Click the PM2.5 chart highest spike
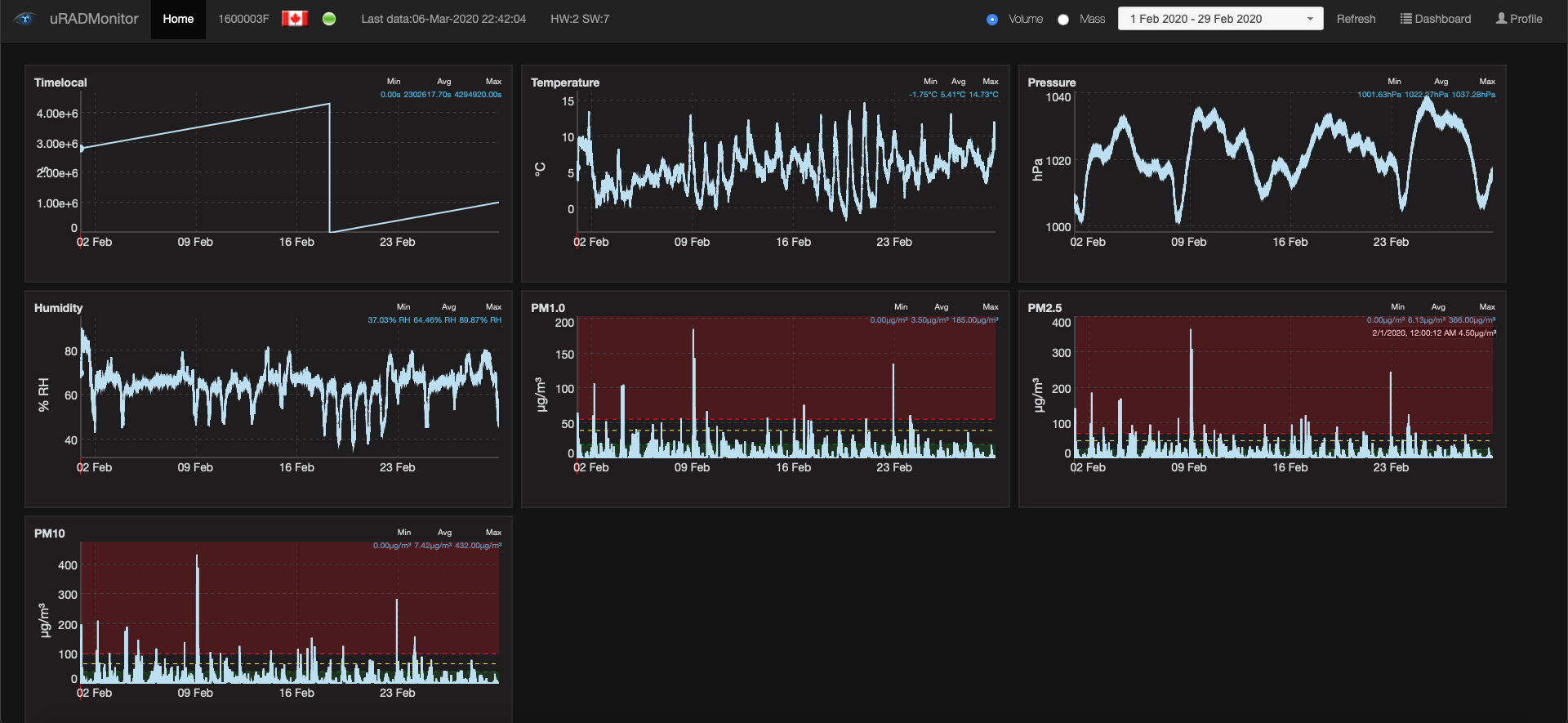The height and width of the screenshot is (723, 1568). [1191, 335]
